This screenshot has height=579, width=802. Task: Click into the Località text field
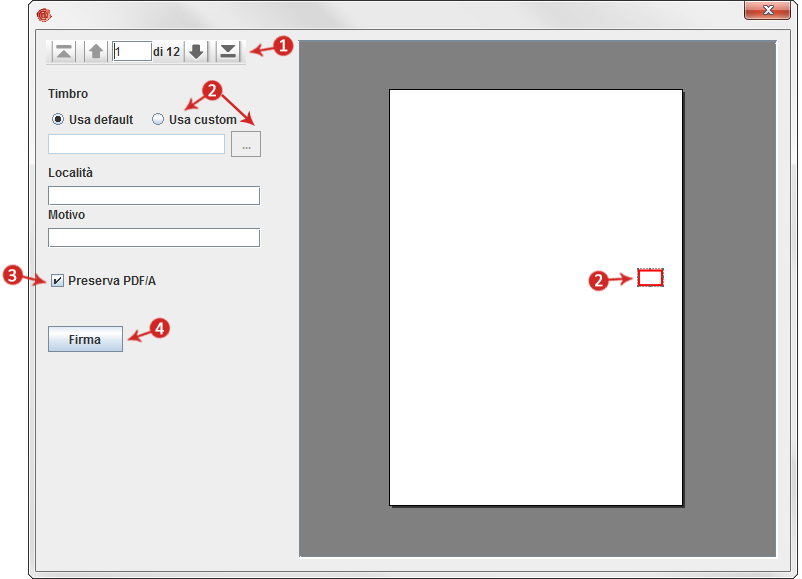pyautogui.click(x=153, y=195)
